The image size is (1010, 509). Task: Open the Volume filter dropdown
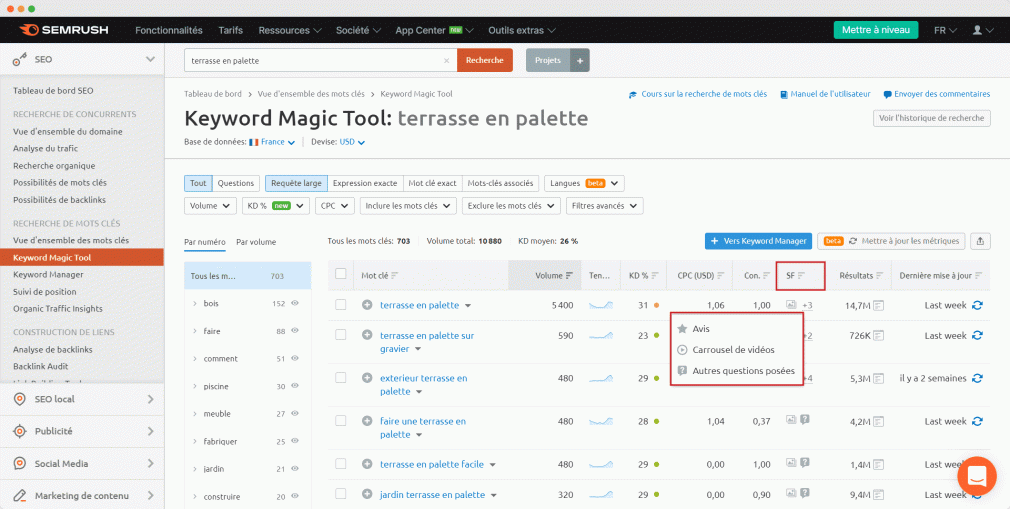click(210, 206)
